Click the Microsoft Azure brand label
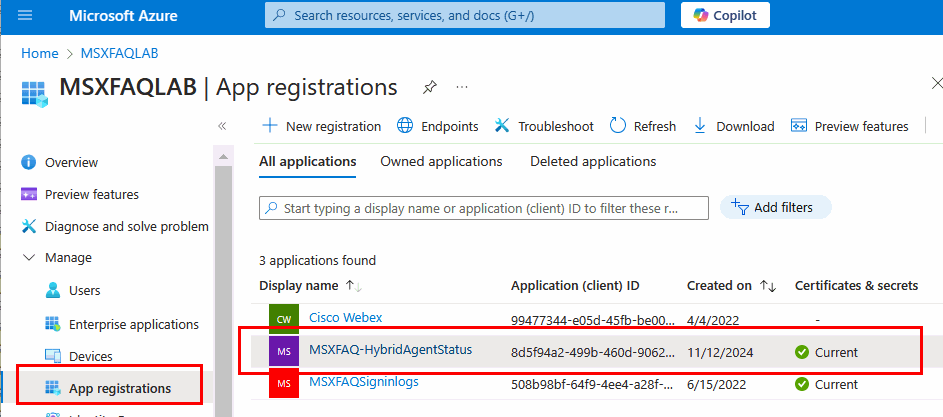This screenshot has width=943, height=417. tap(123, 15)
